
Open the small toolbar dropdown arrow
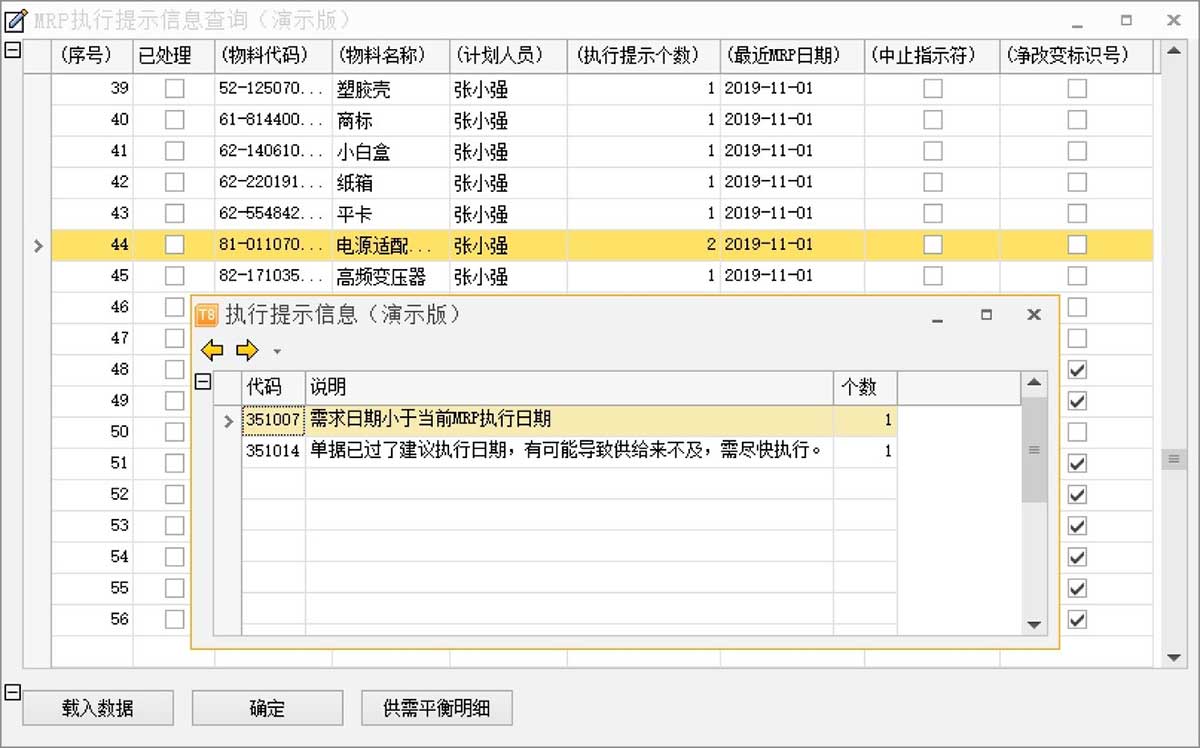[277, 352]
